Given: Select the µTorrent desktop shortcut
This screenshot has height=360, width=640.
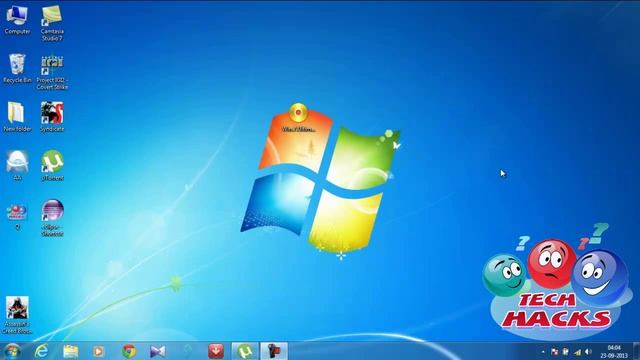Looking at the screenshot, I should [x=52, y=166].
